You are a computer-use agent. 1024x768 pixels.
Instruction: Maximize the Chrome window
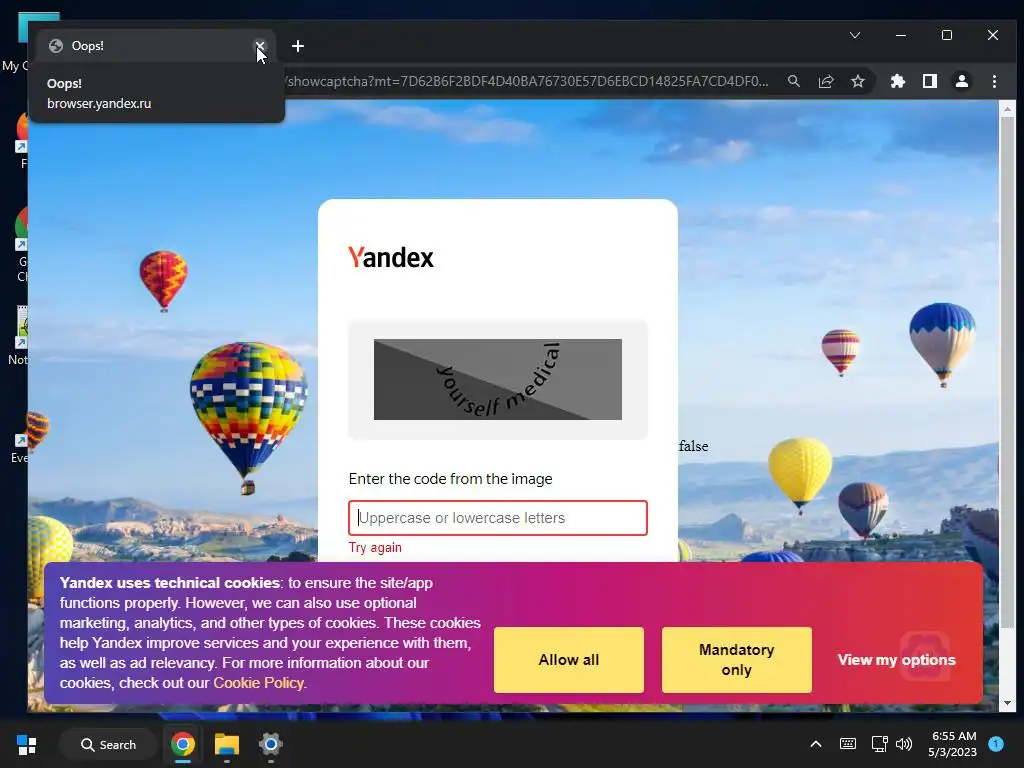coord(947,35)
